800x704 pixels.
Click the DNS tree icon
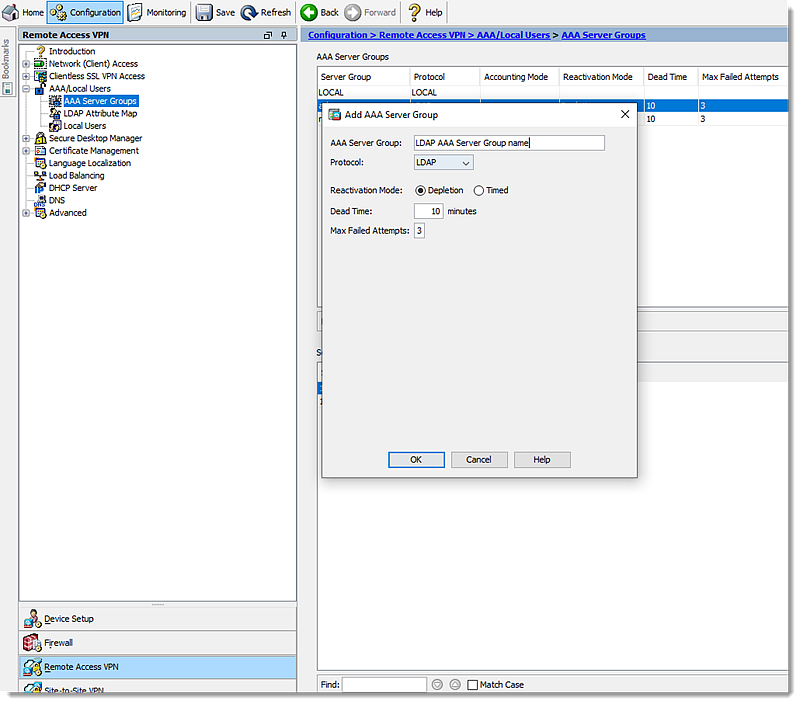(40, 200)
